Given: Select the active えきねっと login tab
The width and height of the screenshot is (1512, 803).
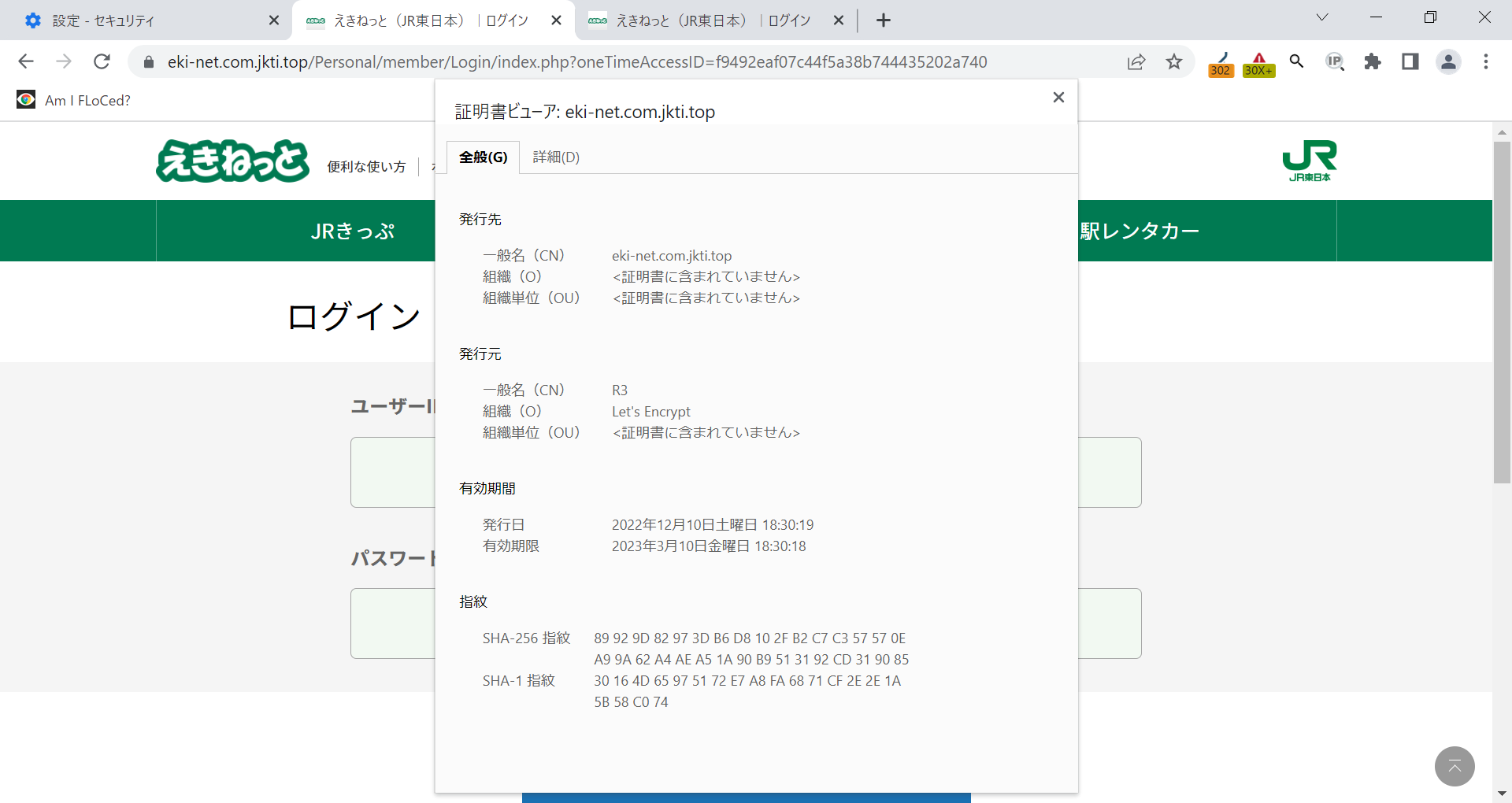Looking at the screenshot, I should click(433, 20).
